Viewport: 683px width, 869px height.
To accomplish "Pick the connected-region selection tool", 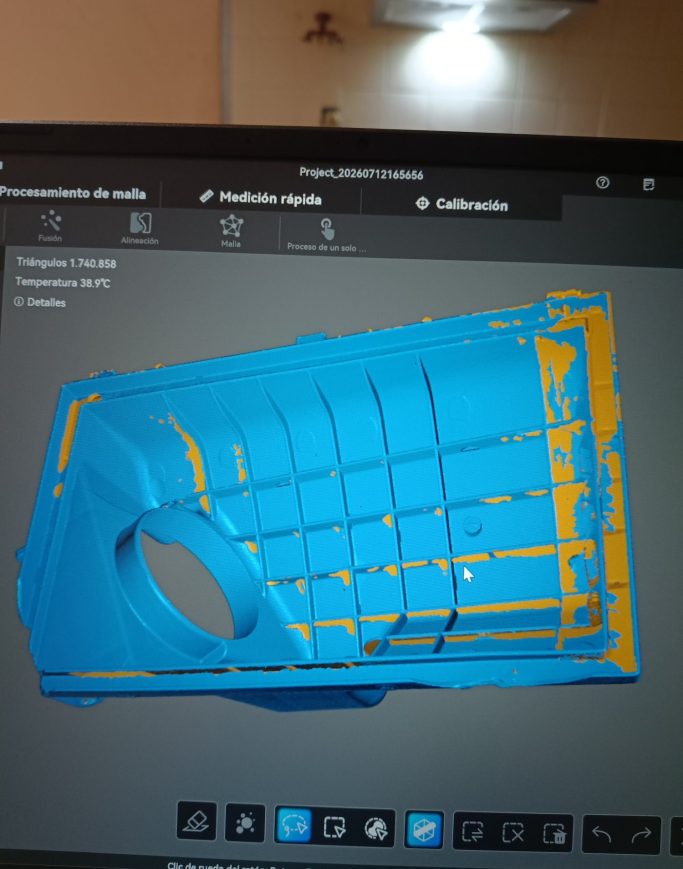I will [x=376, y=829].
